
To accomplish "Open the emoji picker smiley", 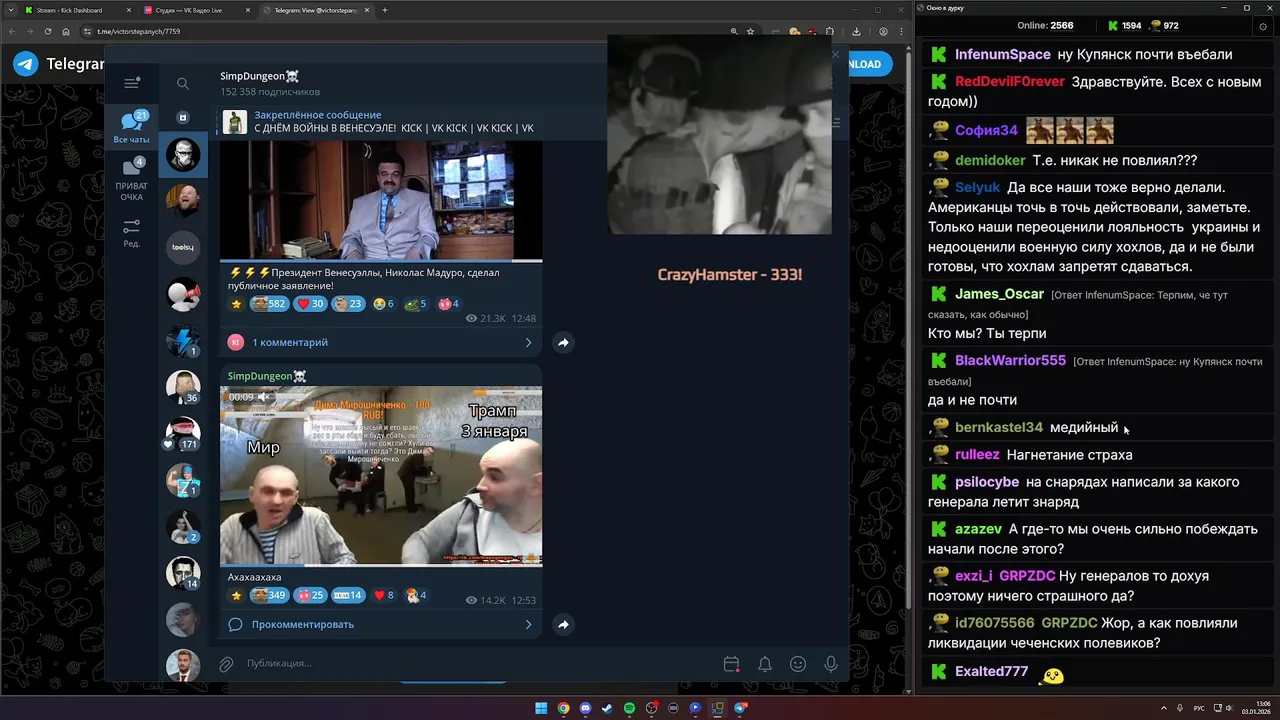I will 798,664.
